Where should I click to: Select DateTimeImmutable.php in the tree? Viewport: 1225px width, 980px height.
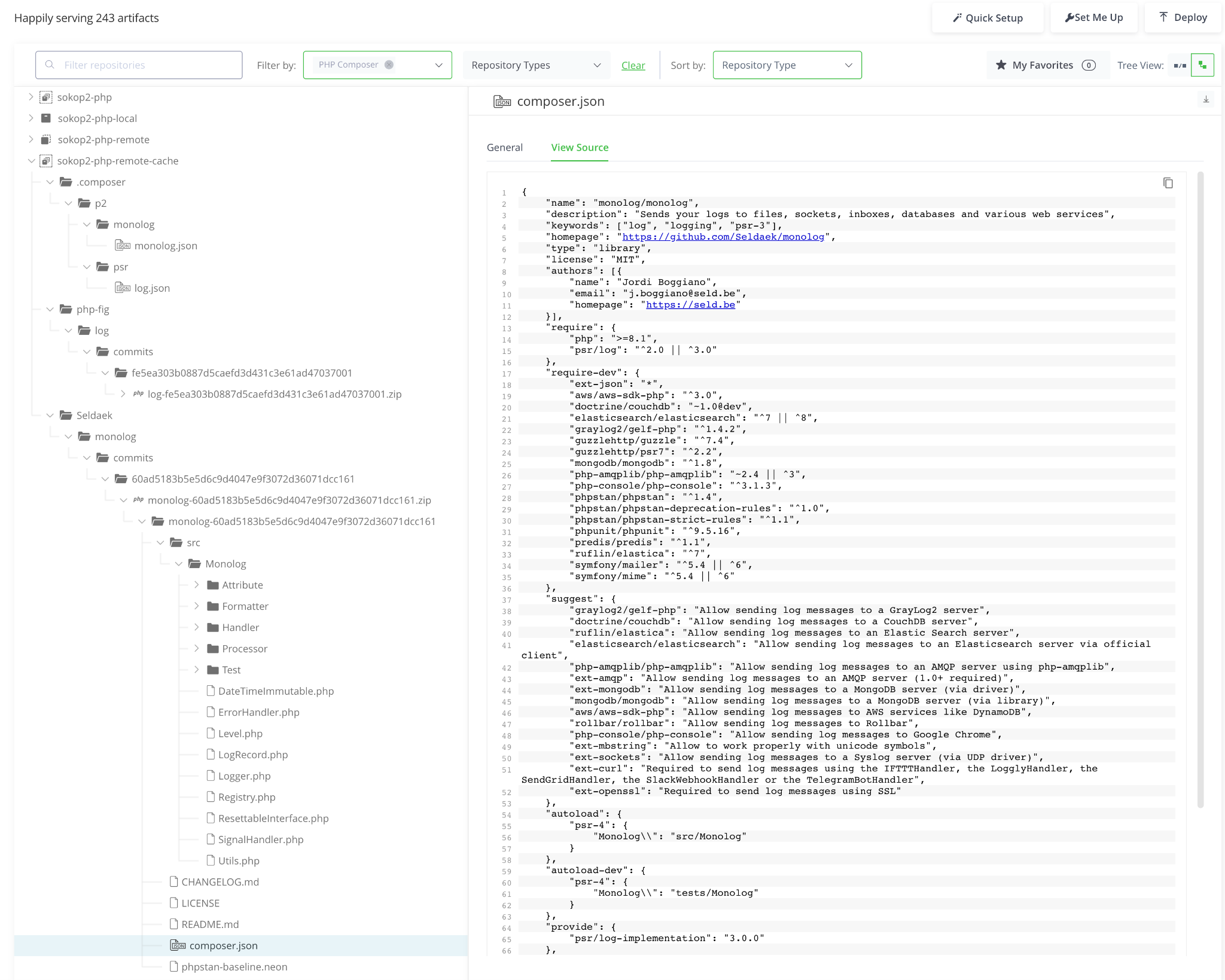pyautogui.click(x=276, y=691)
